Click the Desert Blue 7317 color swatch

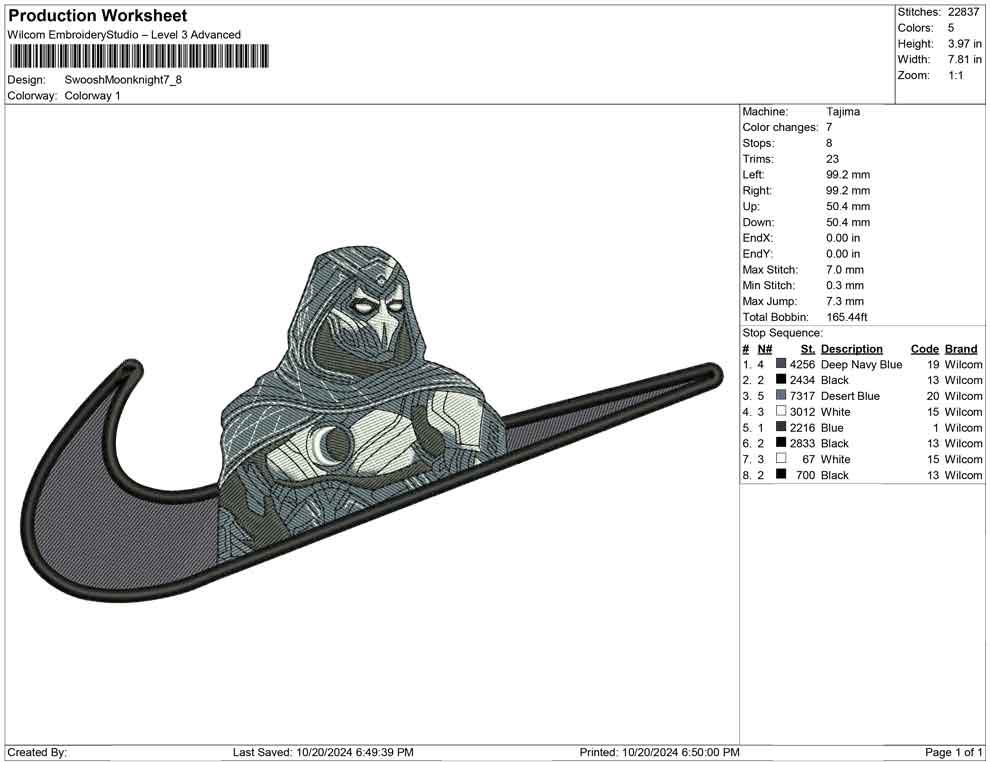[x=781, y=395]
